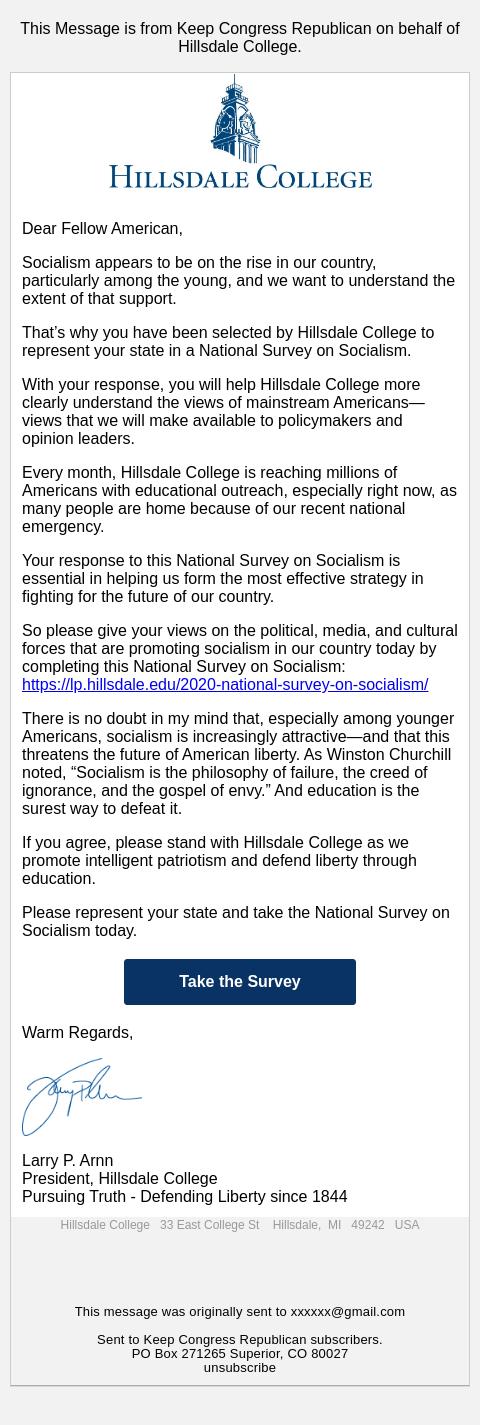
Task: Open the 2020 national survey on socialism URL
Action: click(x=225, y=684)
